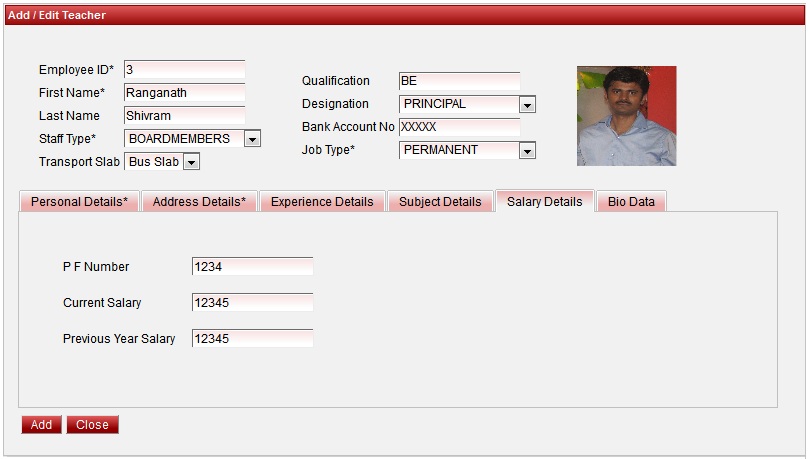Open the Staff Type dropdown
The height and width of the screenshot is (459, 809).
[x=252, y=139]
